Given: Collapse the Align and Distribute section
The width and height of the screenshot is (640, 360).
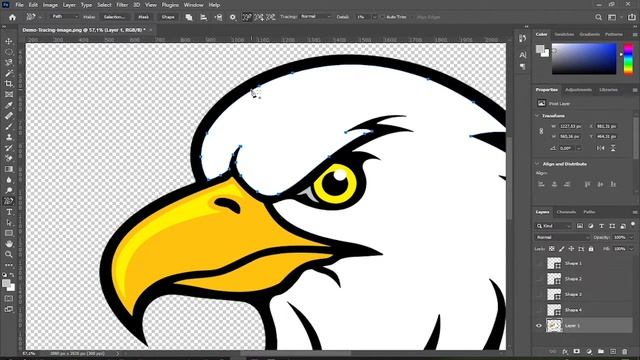Looking at the screenshot, I should 537,164.
